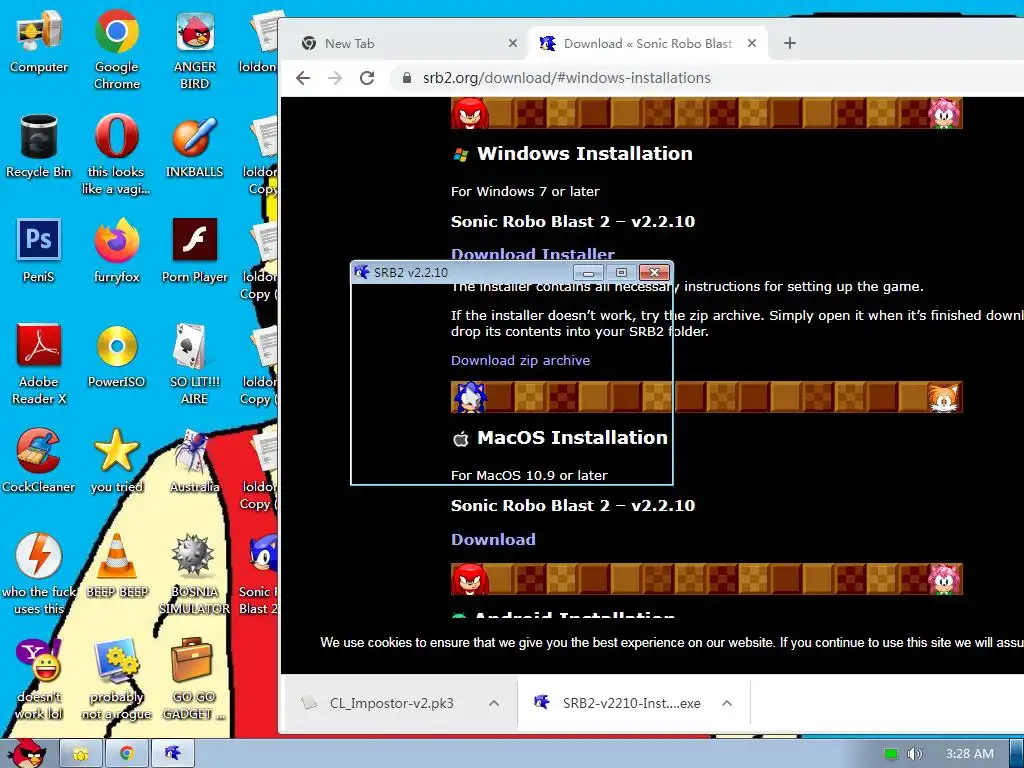Click the volume speaker tray icon
This screenshot has width=1024, height=768.
coord(915,754)
